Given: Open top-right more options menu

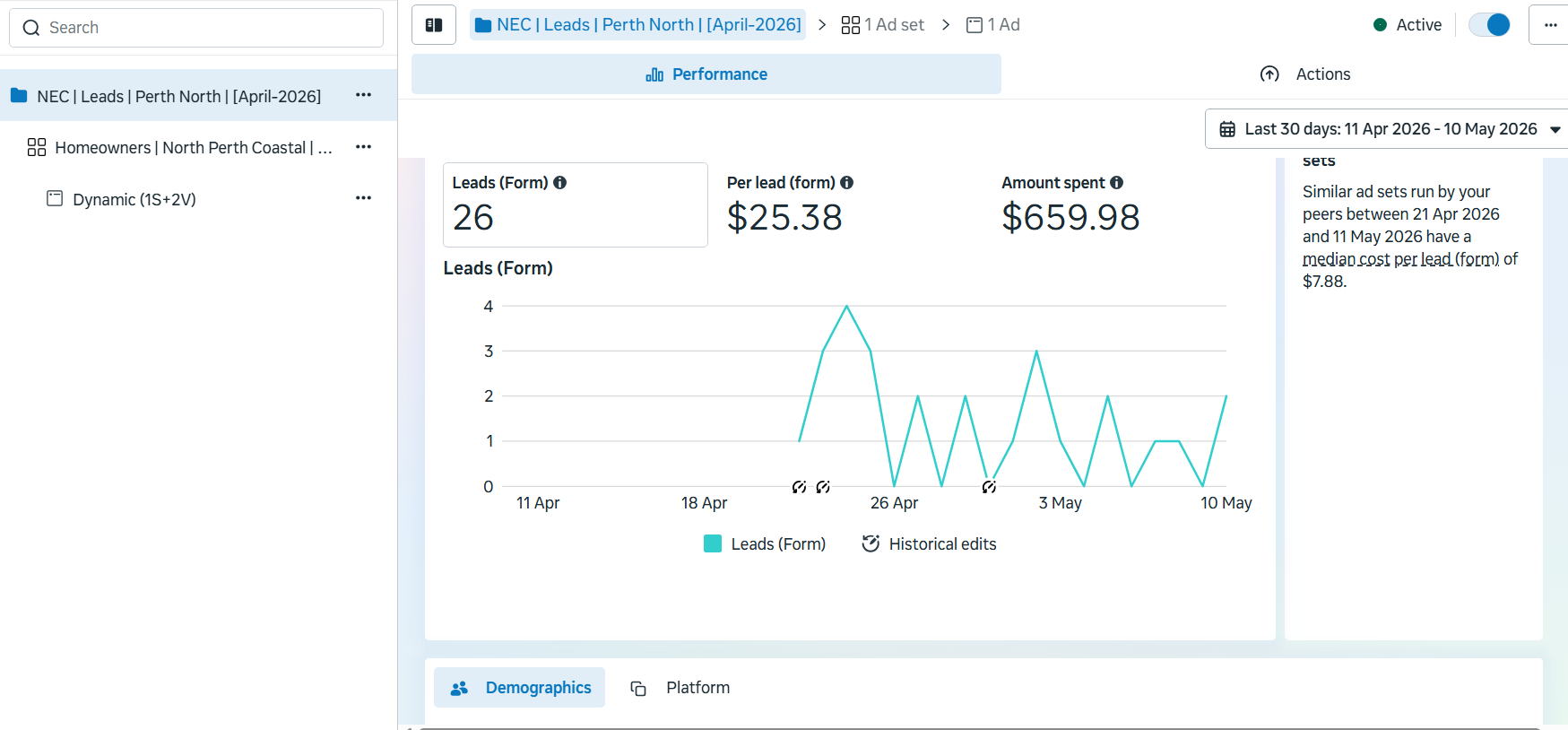Looking at the screenshot, I should [1550, 25].
